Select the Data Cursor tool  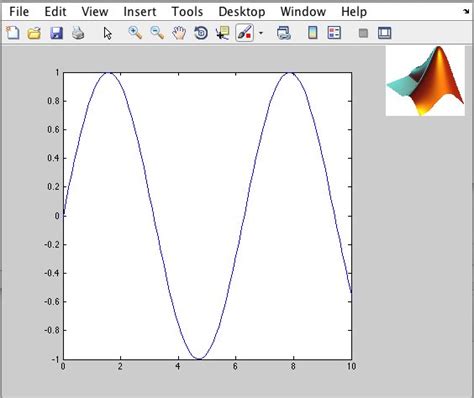(223, 33)
